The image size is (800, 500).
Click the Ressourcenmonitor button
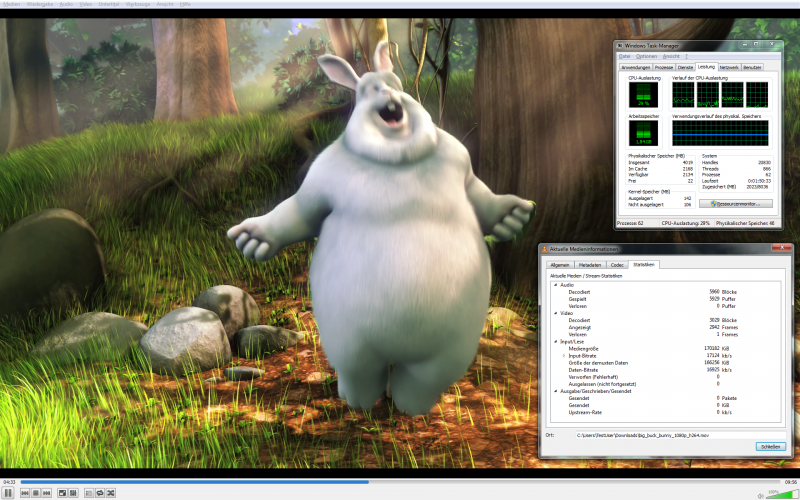(x=735, y=204)
